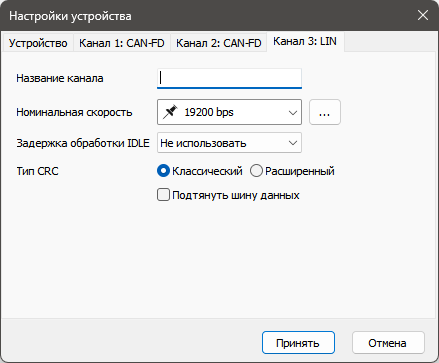Click the Классический label text
This screenshot has height=363, width=439.
(207, 171)
